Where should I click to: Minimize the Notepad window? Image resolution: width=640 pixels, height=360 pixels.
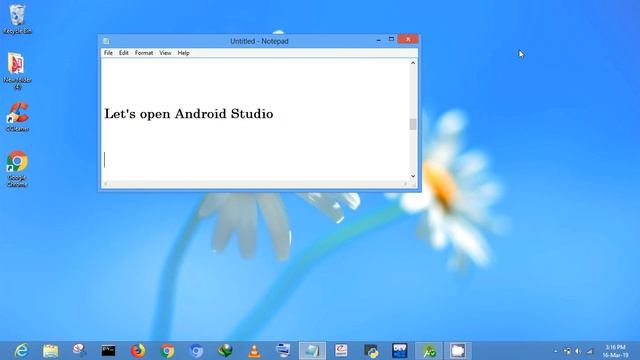pos(379,40)
